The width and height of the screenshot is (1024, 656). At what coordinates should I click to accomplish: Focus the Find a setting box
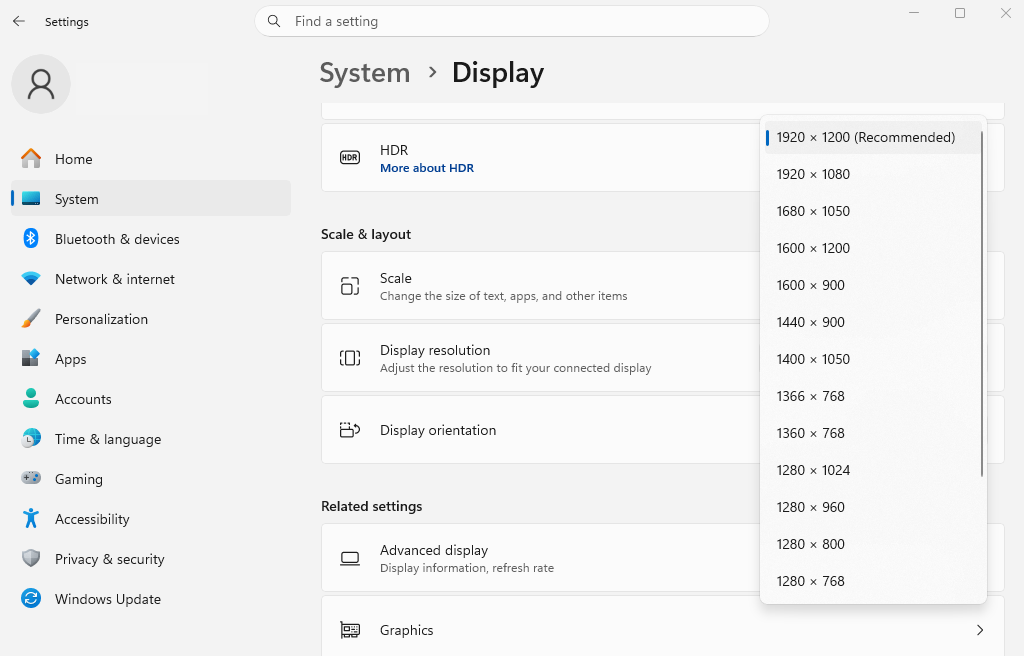pos(512,22)
